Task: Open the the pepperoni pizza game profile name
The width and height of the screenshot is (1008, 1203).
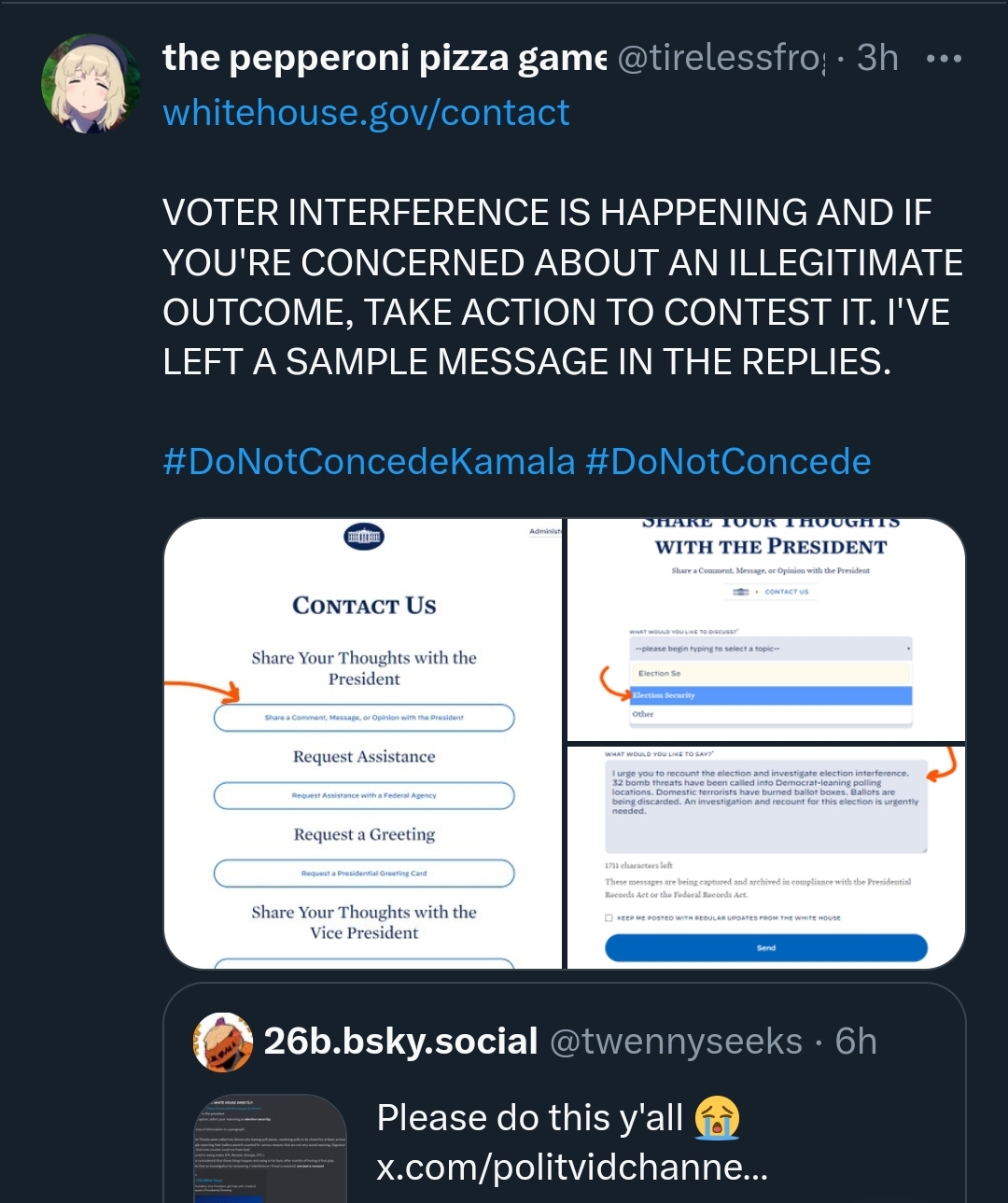Action: (x=384, y=59)
